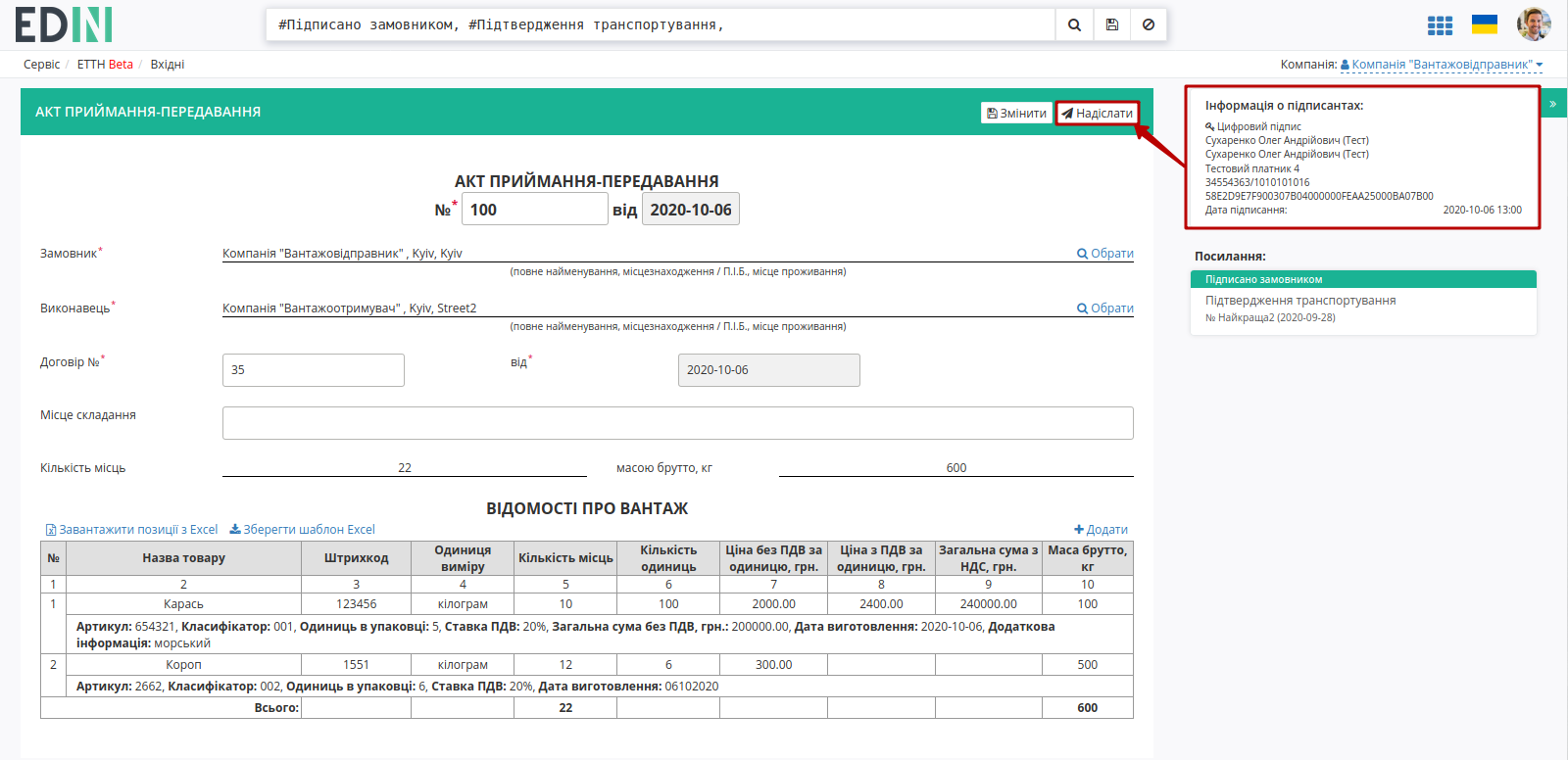Open the document date 2020-10-06 picker
1568x760 pixels.
click(x=691, y=210)
